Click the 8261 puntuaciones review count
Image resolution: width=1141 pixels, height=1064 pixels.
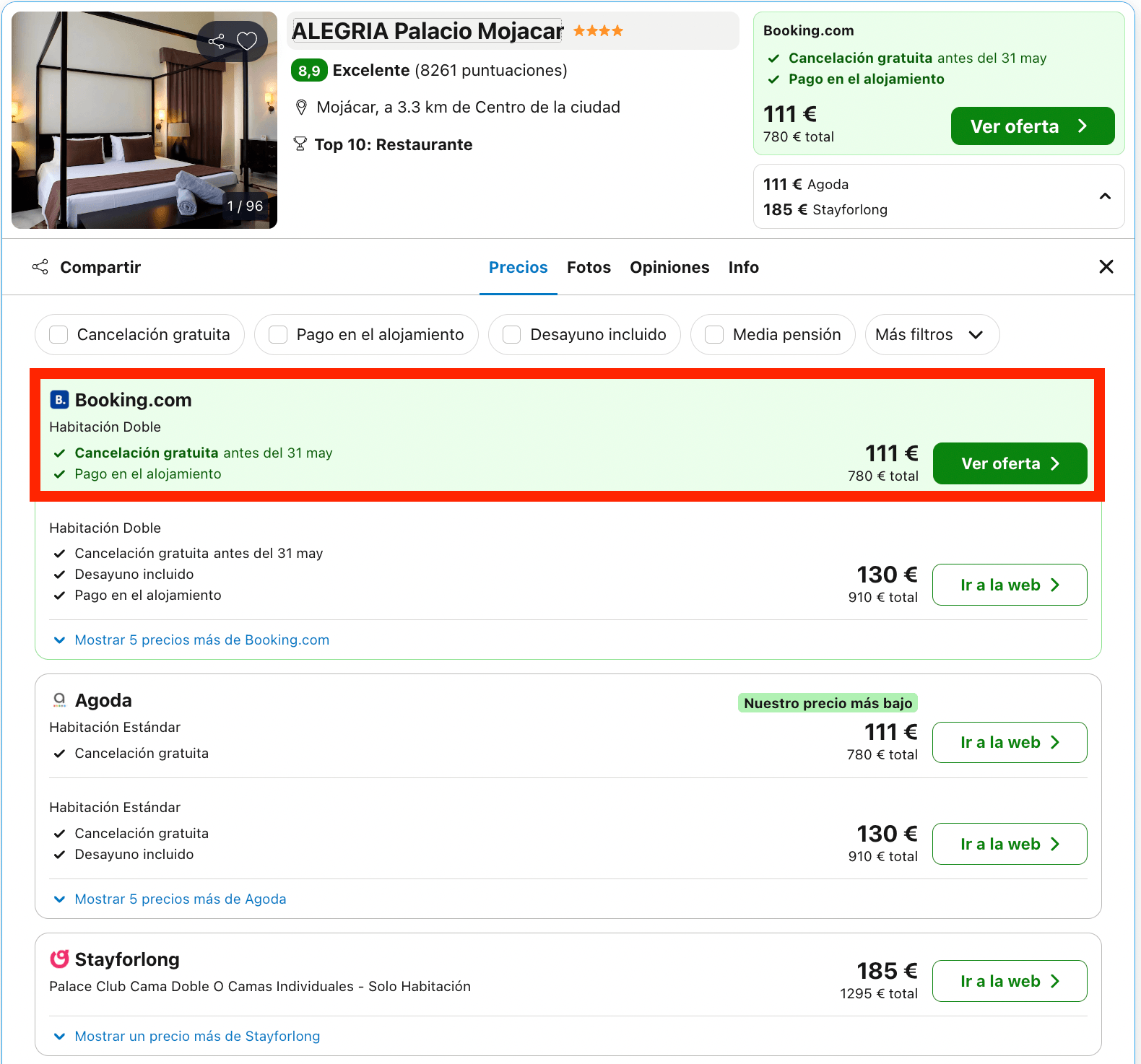[491, 71]
